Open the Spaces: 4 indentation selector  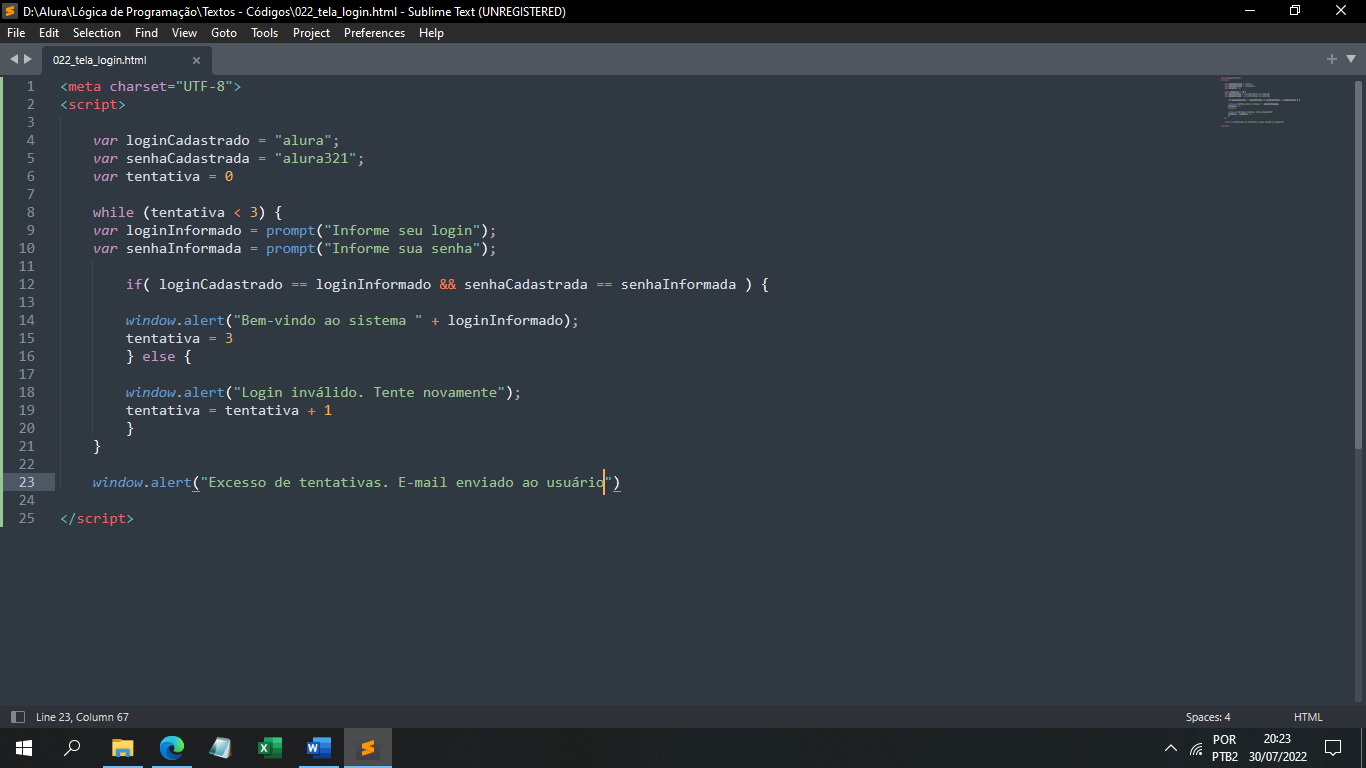(x=1207, y=717)
